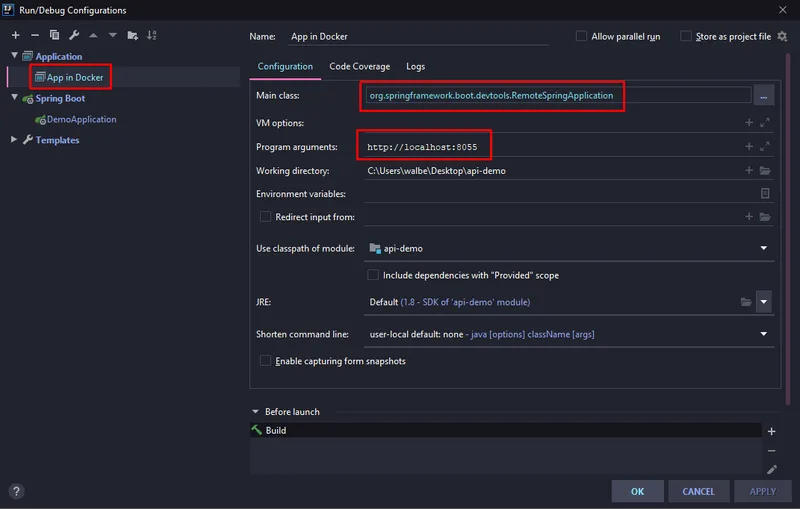Open help with the question mark button
800x509 pixels.
pyautogui.click(x=16, y=491)
